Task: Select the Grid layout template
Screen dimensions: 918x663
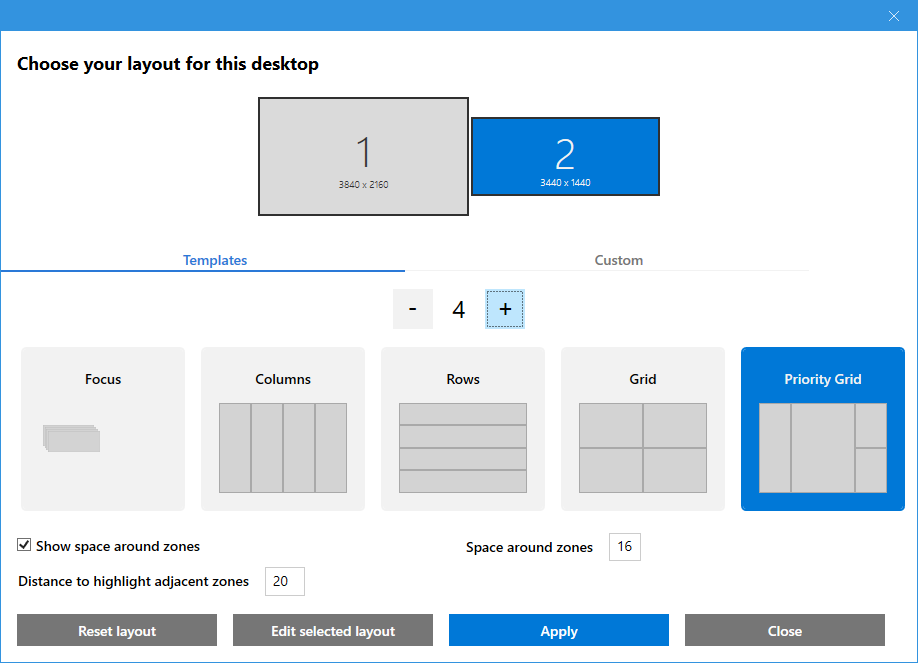Action: 643,429
